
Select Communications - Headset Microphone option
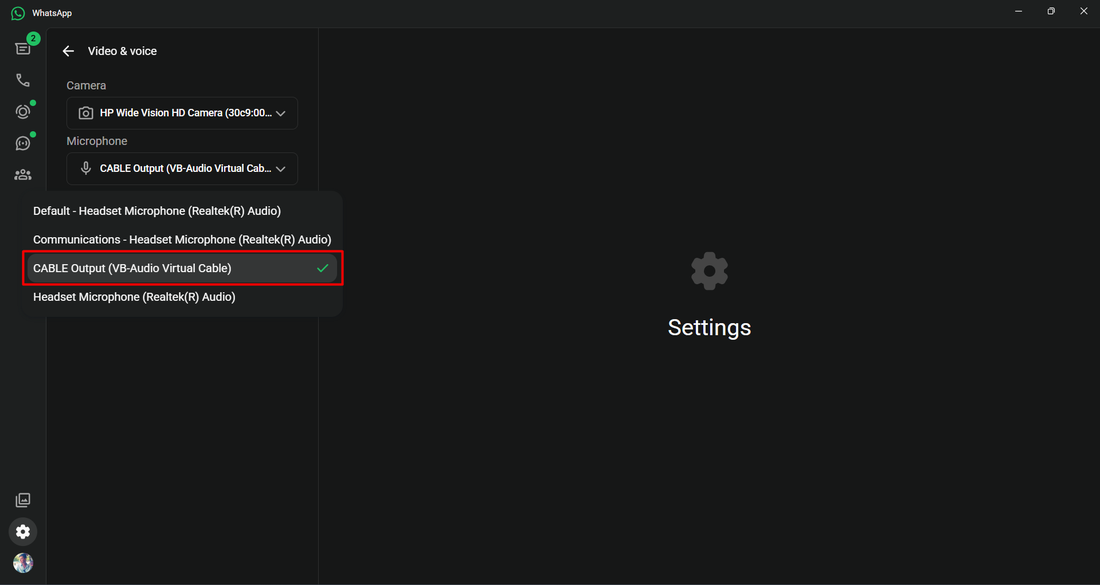(182, 239)
